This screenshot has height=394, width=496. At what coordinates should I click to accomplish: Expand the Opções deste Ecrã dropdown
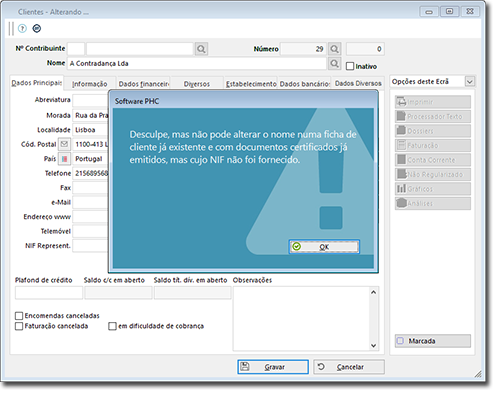pos(470,82)
